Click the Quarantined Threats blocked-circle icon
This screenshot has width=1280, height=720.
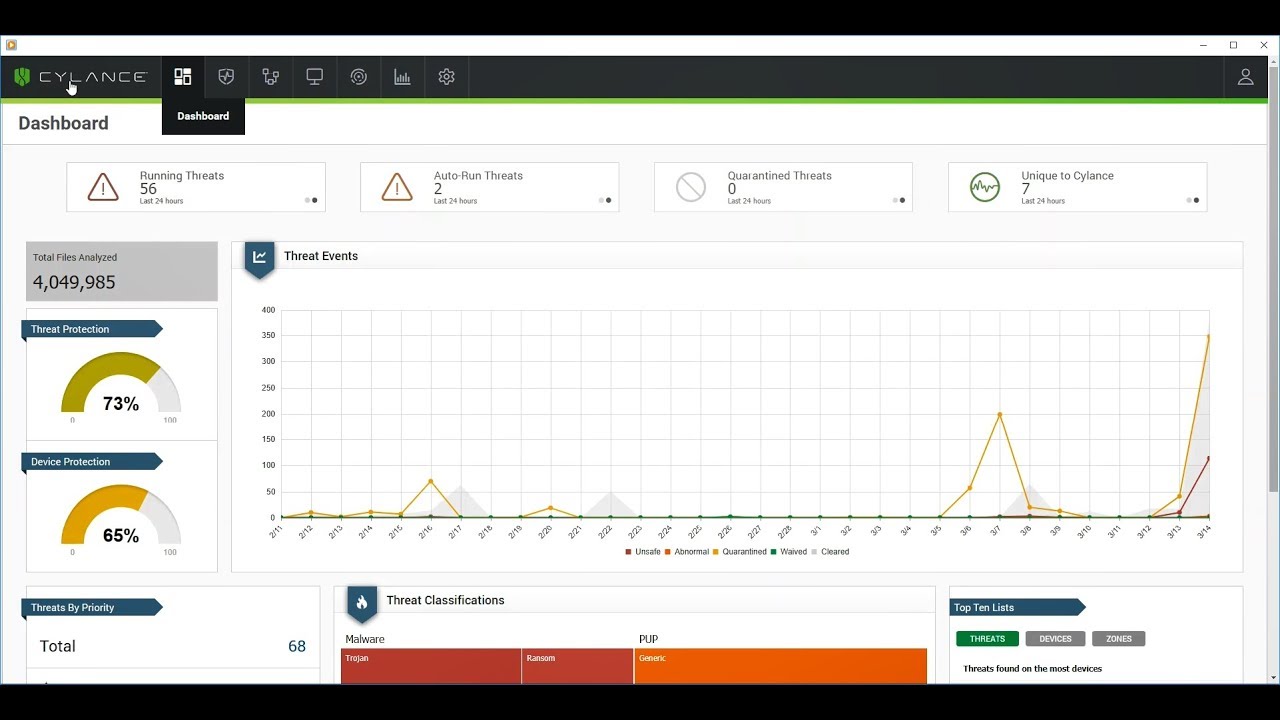(691, 187)
